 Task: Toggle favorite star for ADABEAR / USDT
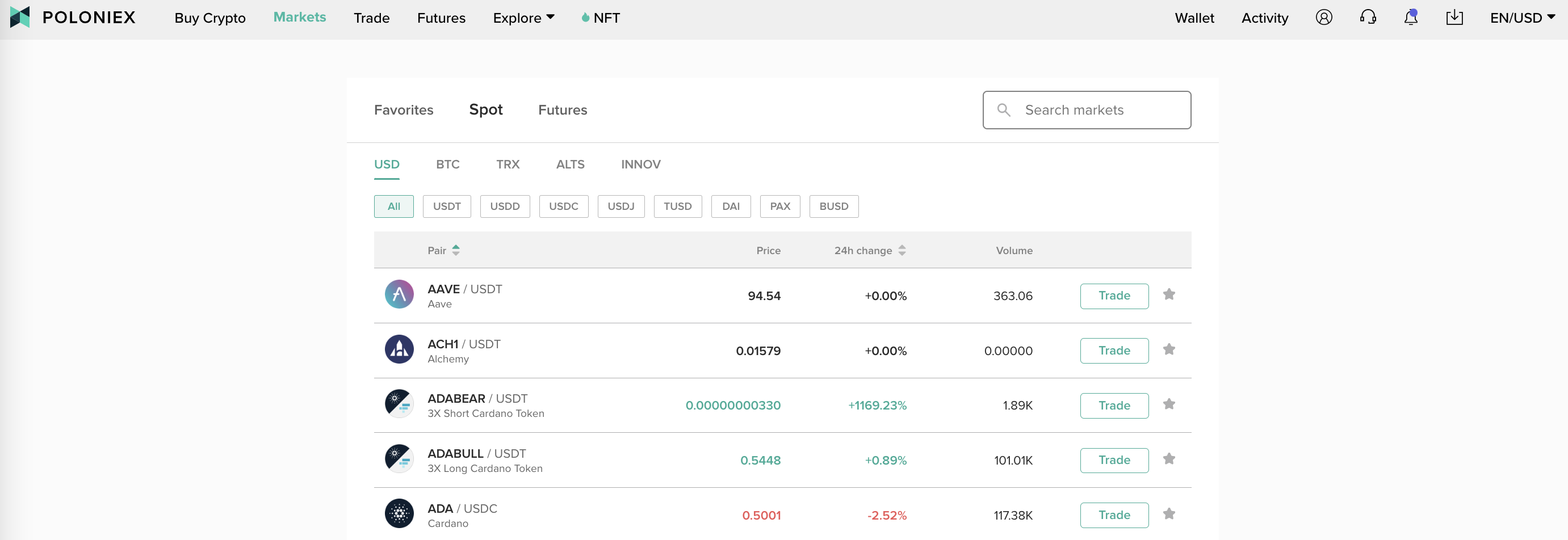point(1169,404)
